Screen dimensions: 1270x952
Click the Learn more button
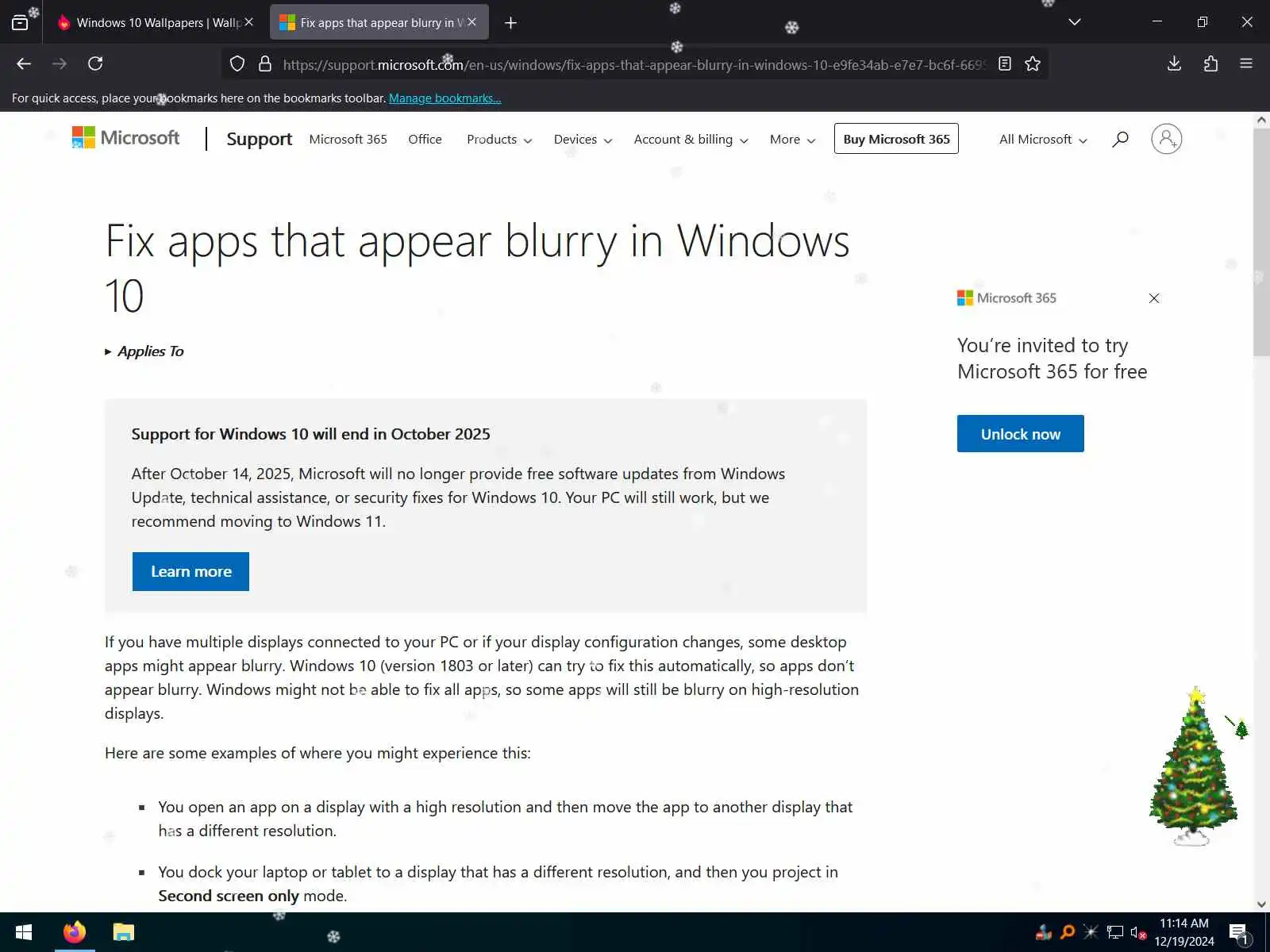coord(190,571)
